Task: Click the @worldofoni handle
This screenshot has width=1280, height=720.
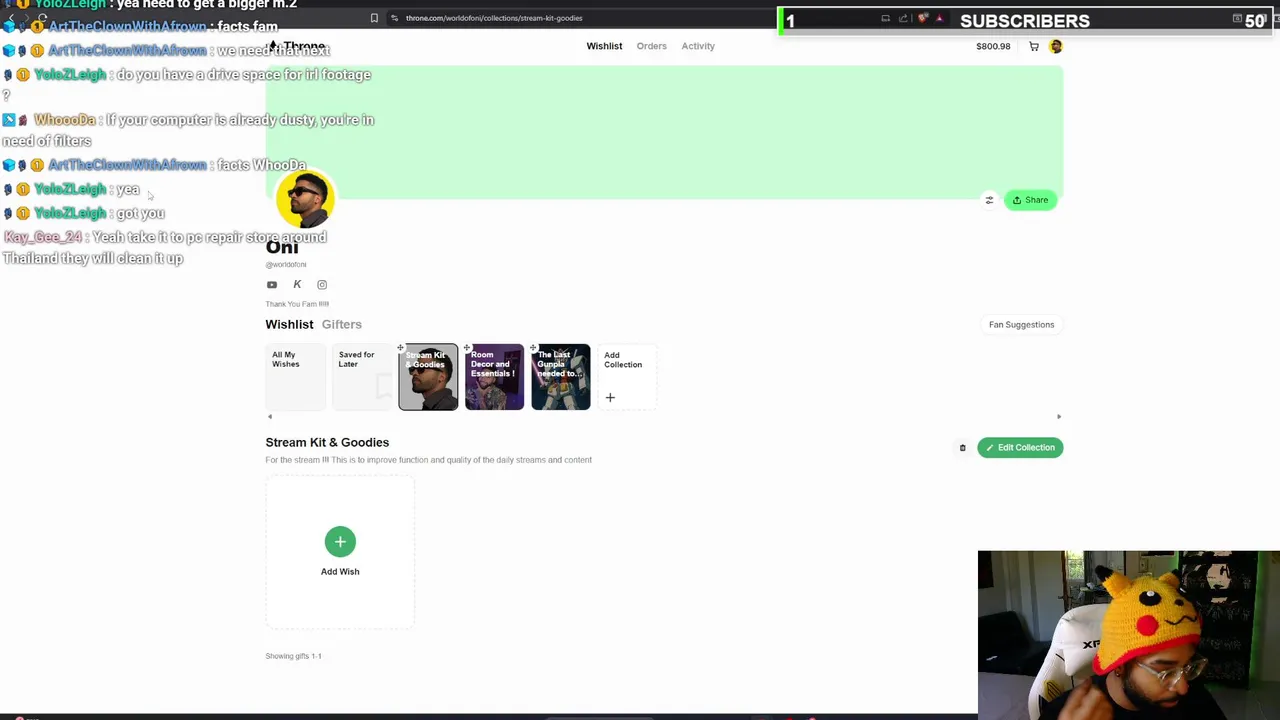Action: (286, 265)
